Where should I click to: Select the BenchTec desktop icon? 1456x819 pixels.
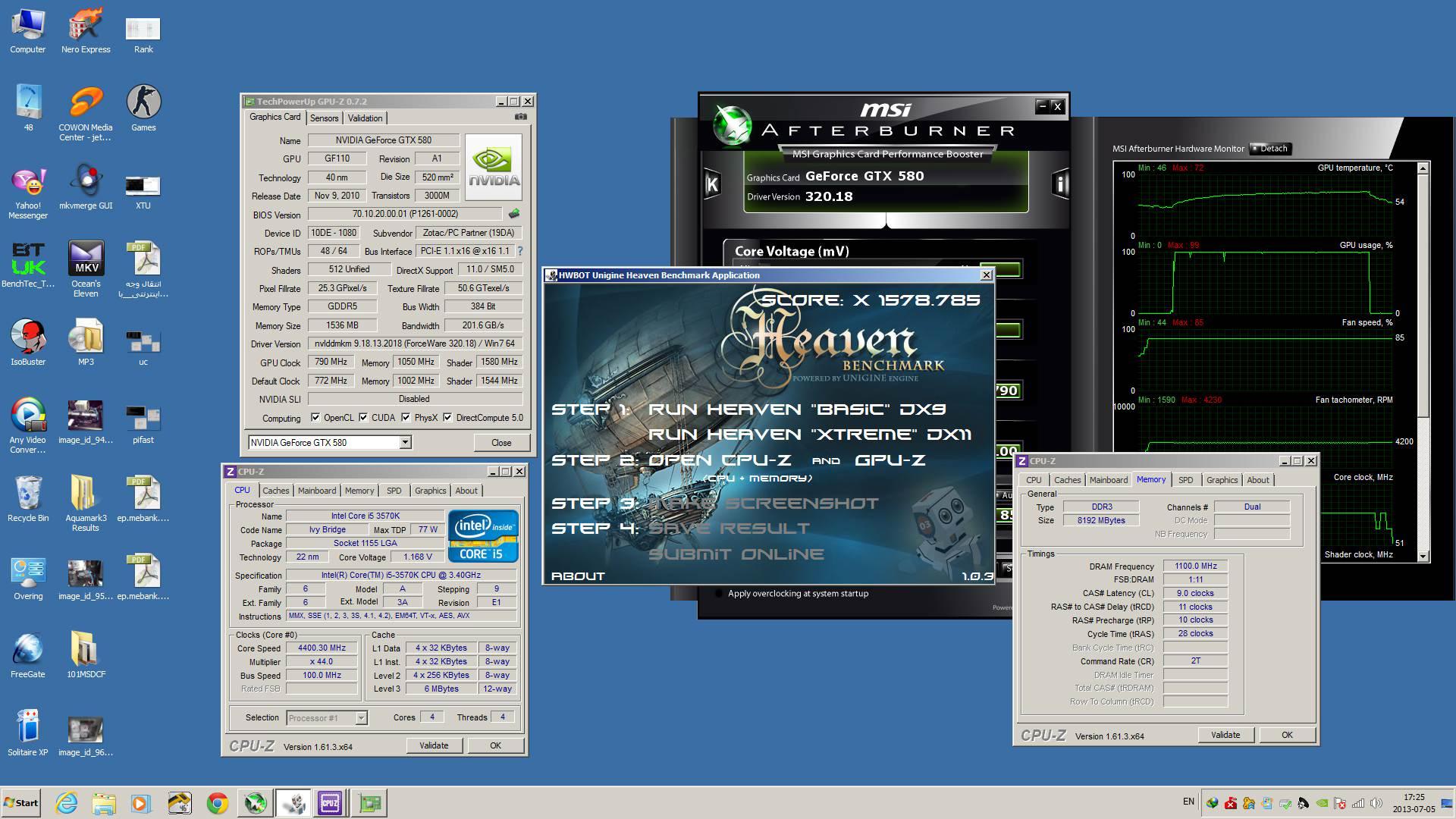coord(28,265)
